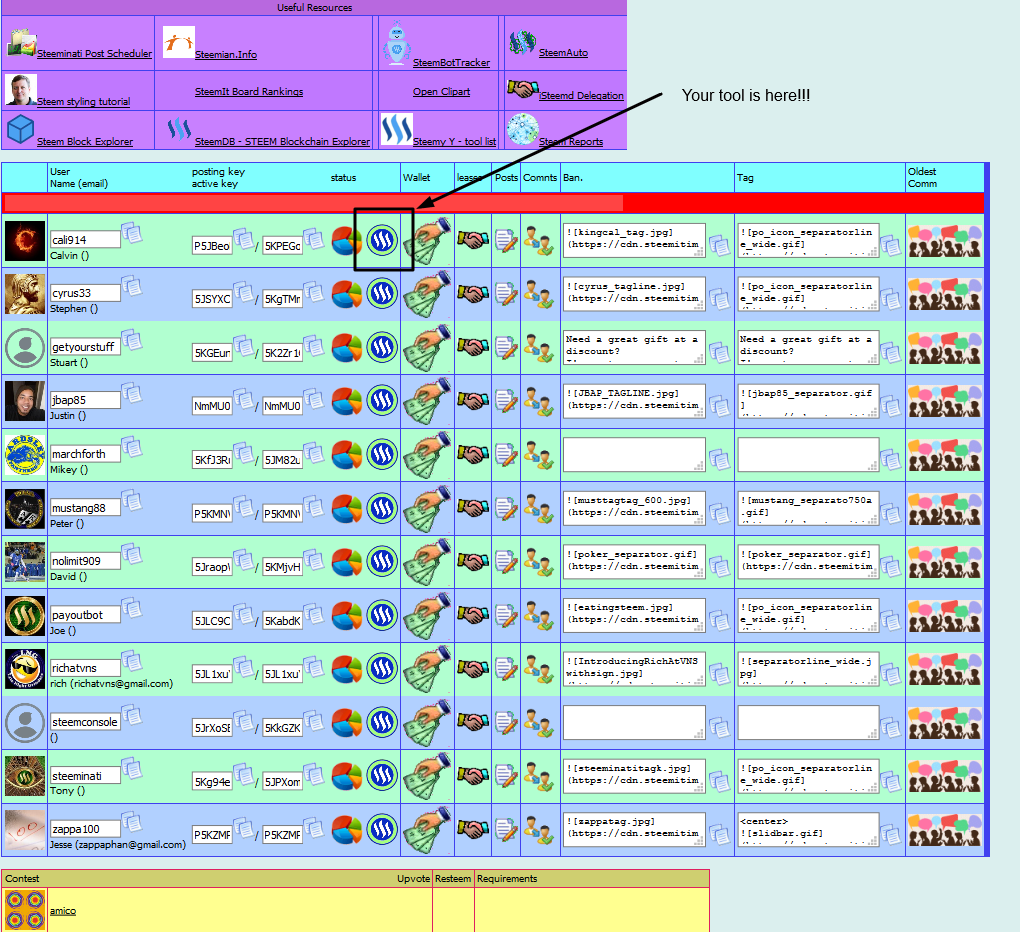Click the Upvote column header in contest table
The image size is (1020, 932).
click(414, 879)
